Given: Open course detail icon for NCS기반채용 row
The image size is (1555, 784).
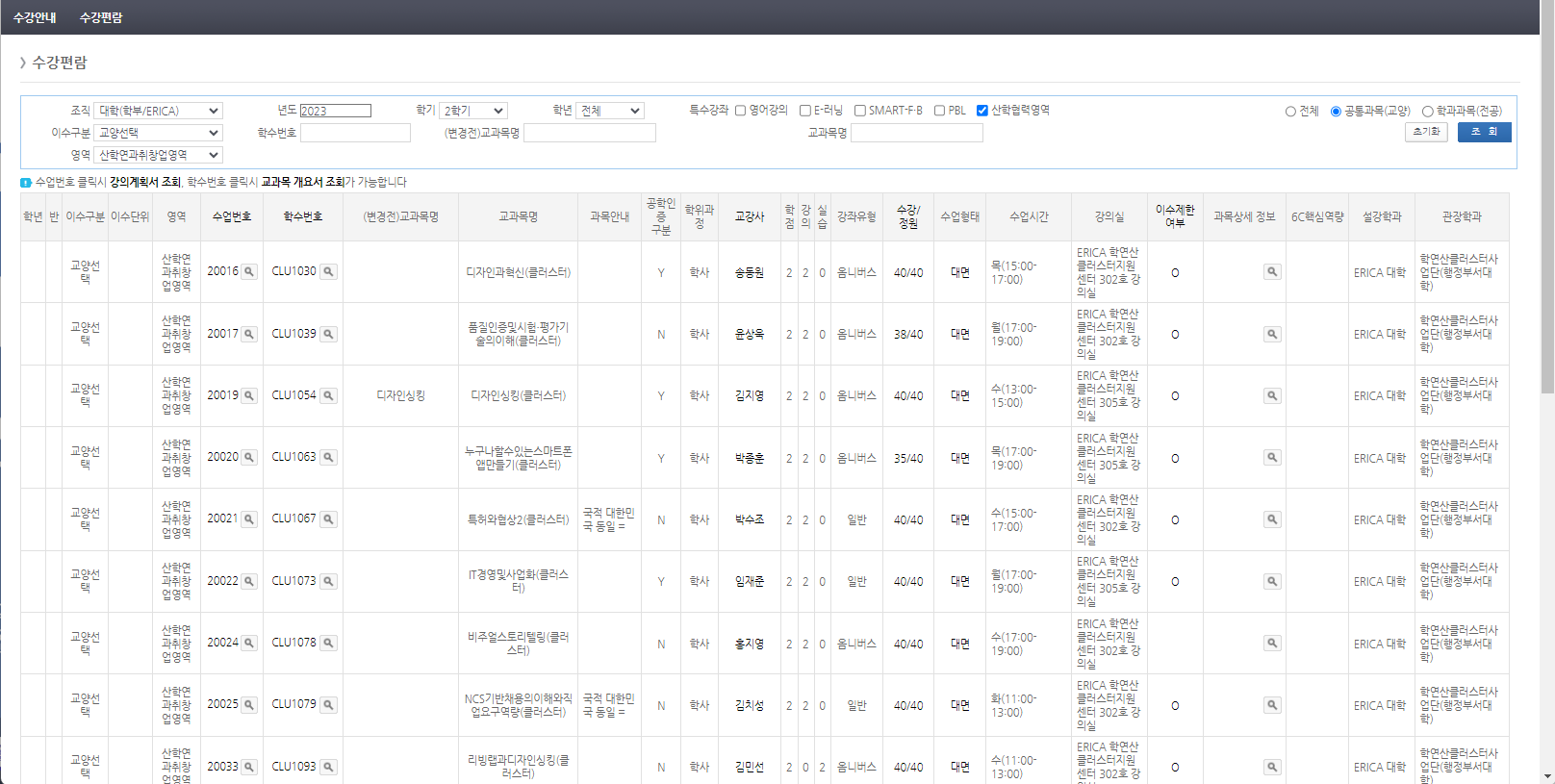Looking at the screenshot, I should click(x=1272, y=705).
